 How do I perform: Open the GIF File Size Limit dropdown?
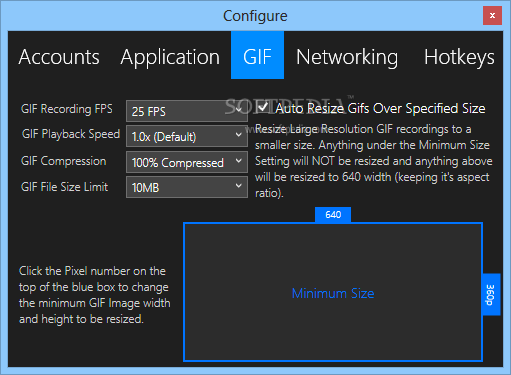coord(187,187)
